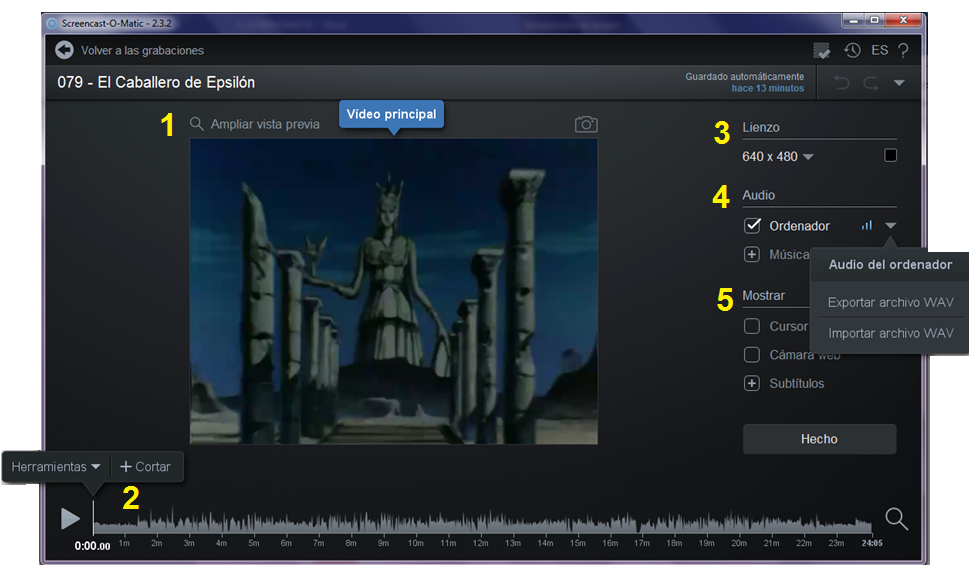The width and height of the screenshot is (975, 569).
Task: Undo the last edit
Action: [842, 82]
